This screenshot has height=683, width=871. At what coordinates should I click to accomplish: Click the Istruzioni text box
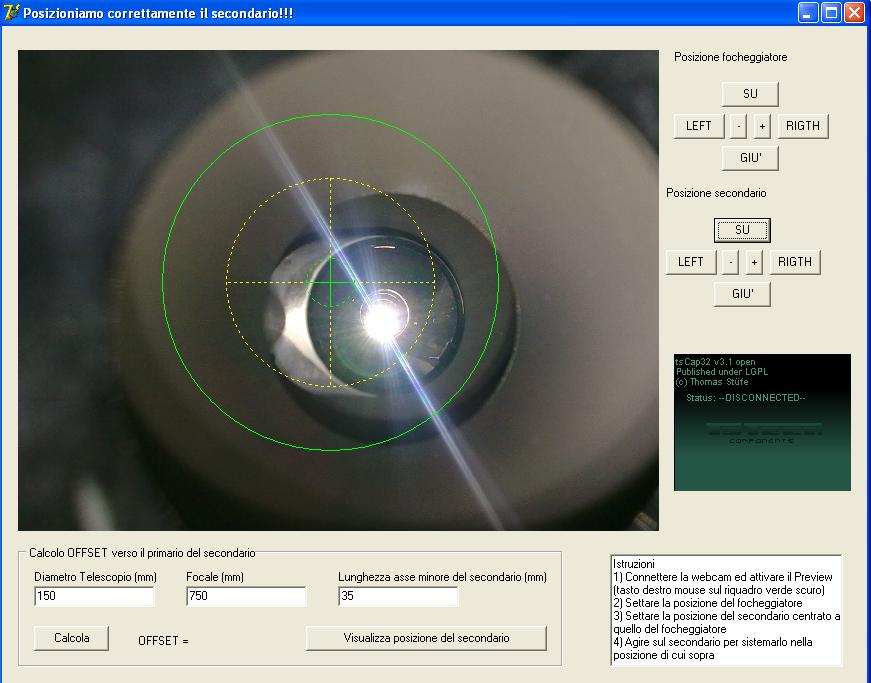click(x=727, y=610)
